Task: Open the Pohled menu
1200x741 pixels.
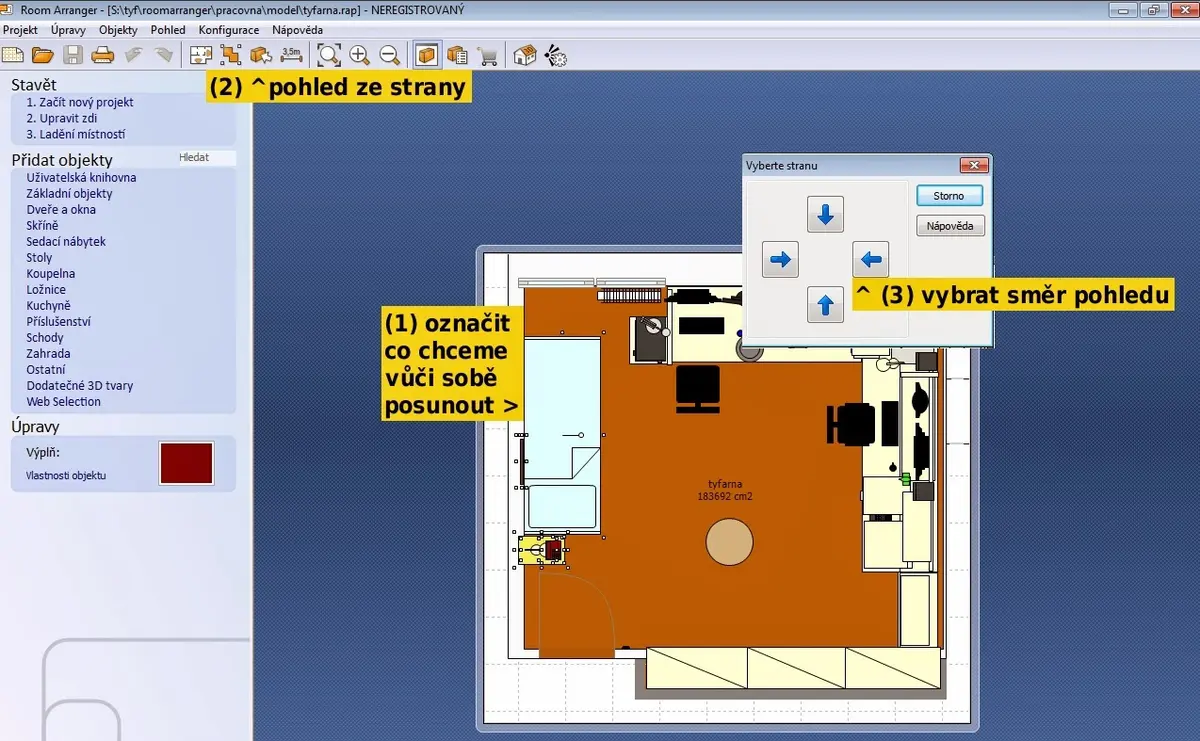Action: 168,30
